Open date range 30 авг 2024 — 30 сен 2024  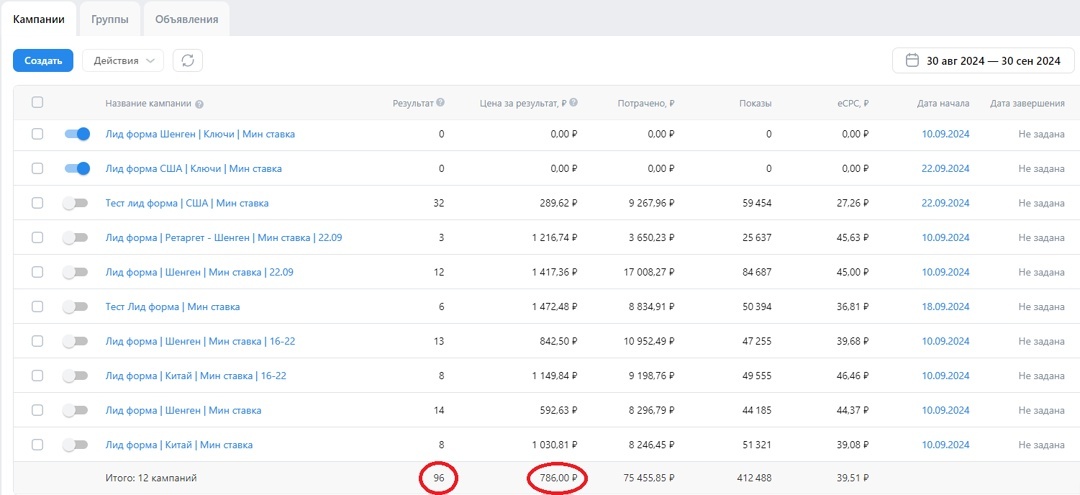coord(984,61)
